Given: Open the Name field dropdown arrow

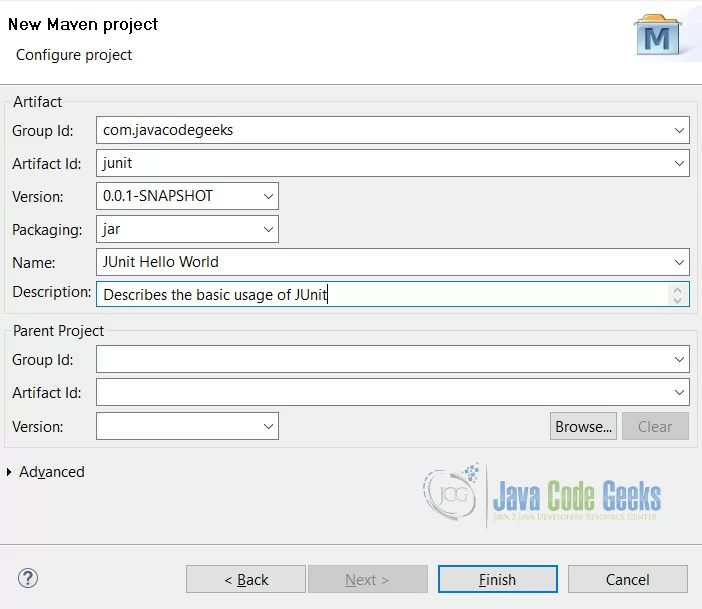Looking at the screenshot, I should pos(679,262).
